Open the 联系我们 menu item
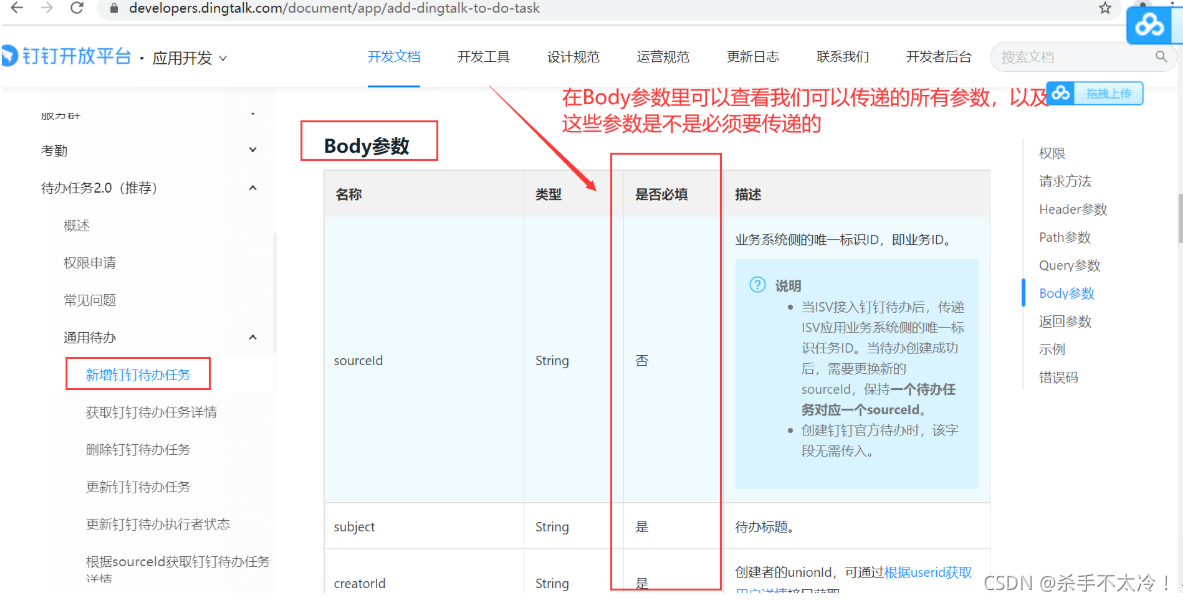The width and height of the screenshot is (1183, 601). pyautogui.click(x=843, y=57)
